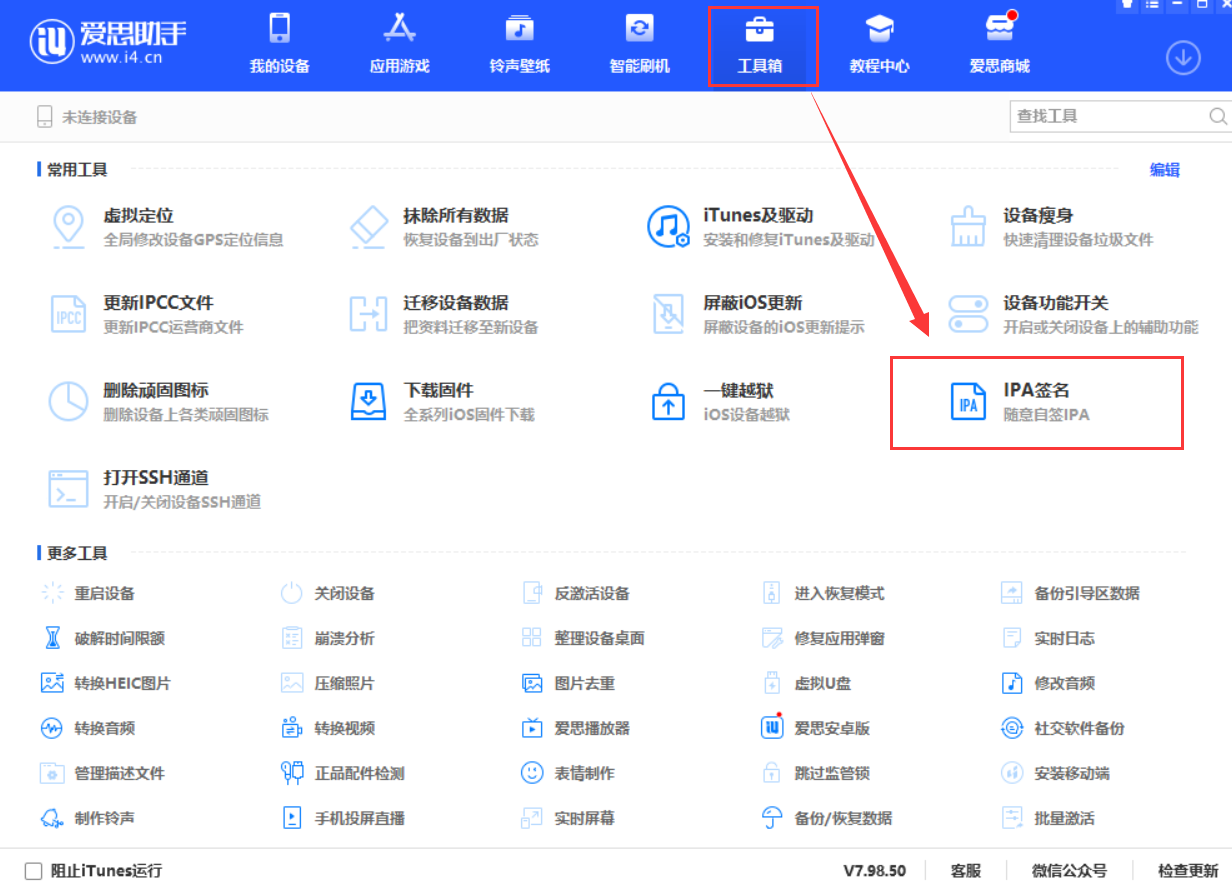The height and width of the screenshot is (882, 1232).
Task: Switch to 我的设备 tab
Action: point(279,45)
